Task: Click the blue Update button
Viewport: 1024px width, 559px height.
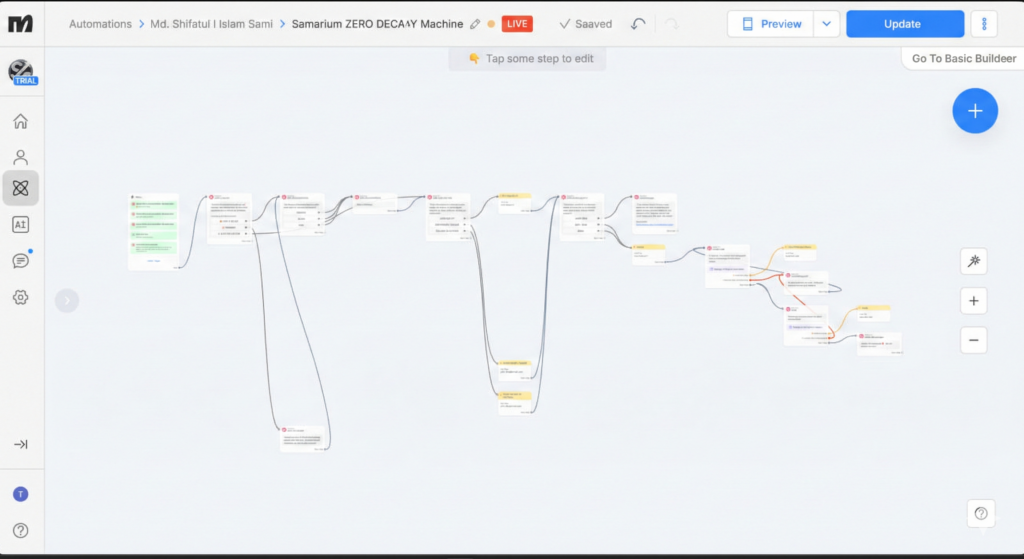Action: tap(905, 24)
